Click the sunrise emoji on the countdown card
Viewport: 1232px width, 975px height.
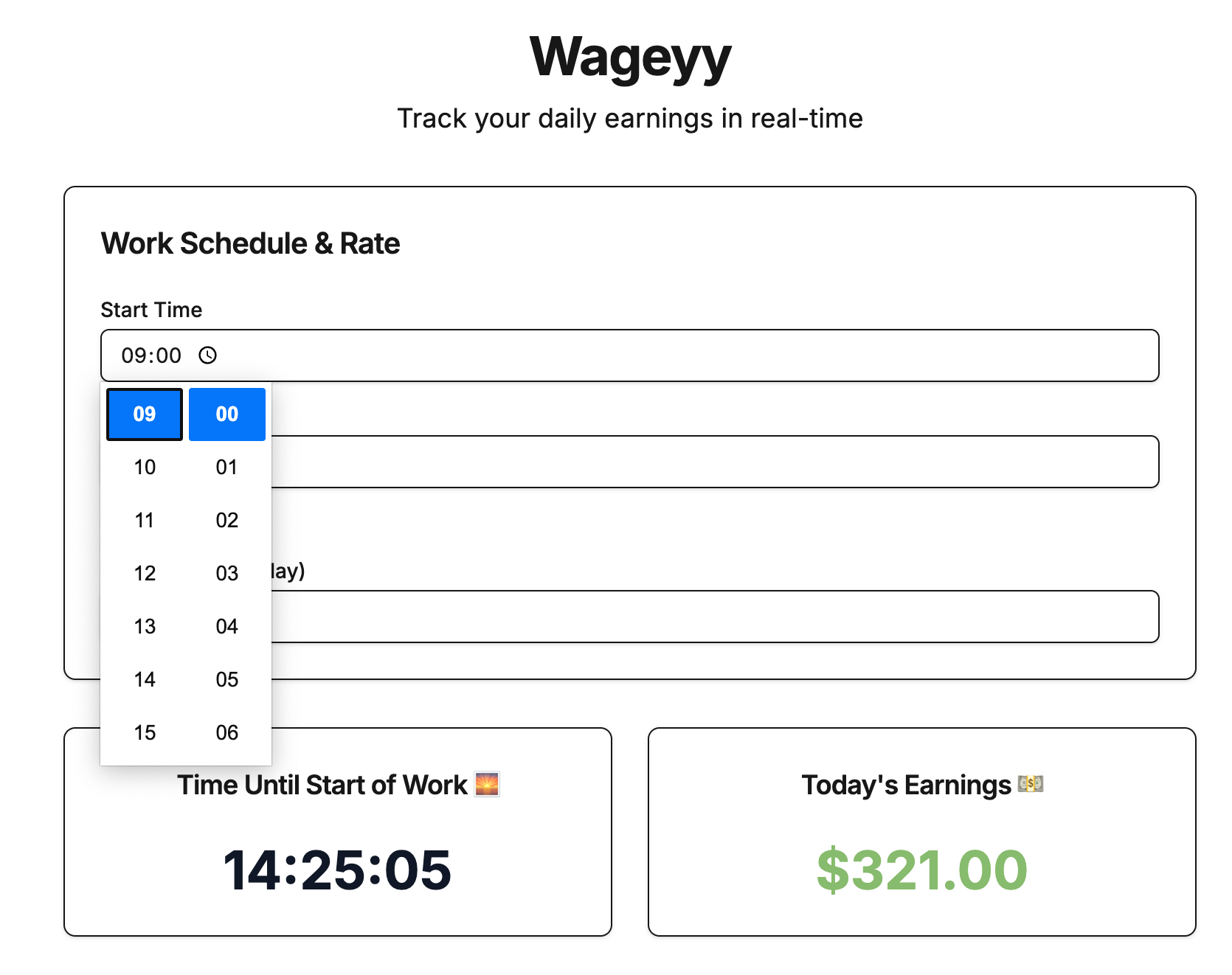coord(488,785)
